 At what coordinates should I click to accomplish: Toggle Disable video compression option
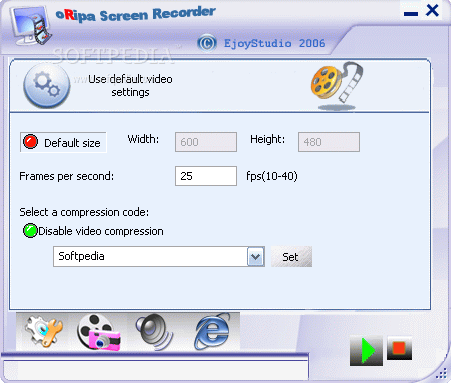coord(93,231)
